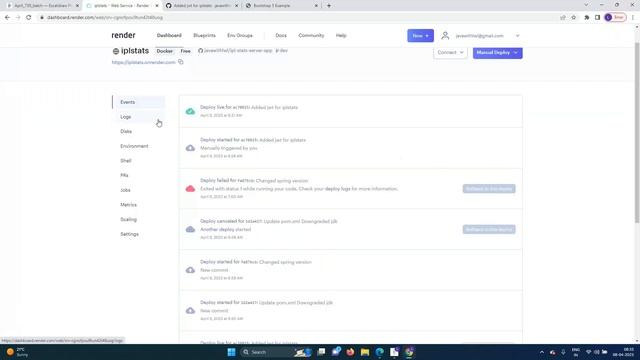640x360 pixels.
Task: Open commit link in Deploy live event
Action: 242,107
